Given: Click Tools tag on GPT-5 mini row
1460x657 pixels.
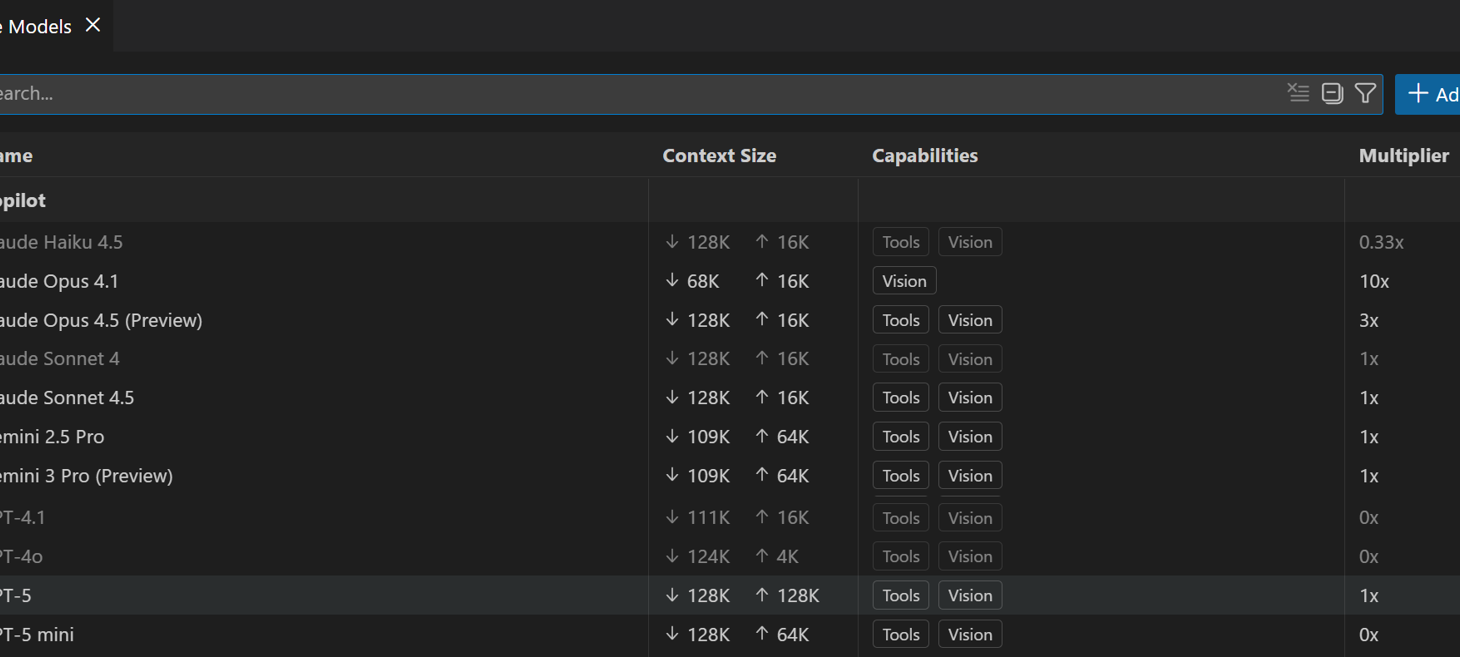Looking at the screenshot, I should [x=901, y=634].
